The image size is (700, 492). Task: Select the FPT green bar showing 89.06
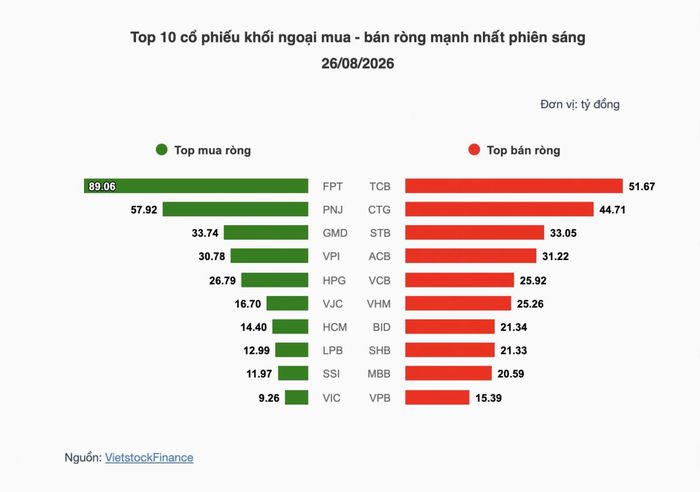point(196,186)
